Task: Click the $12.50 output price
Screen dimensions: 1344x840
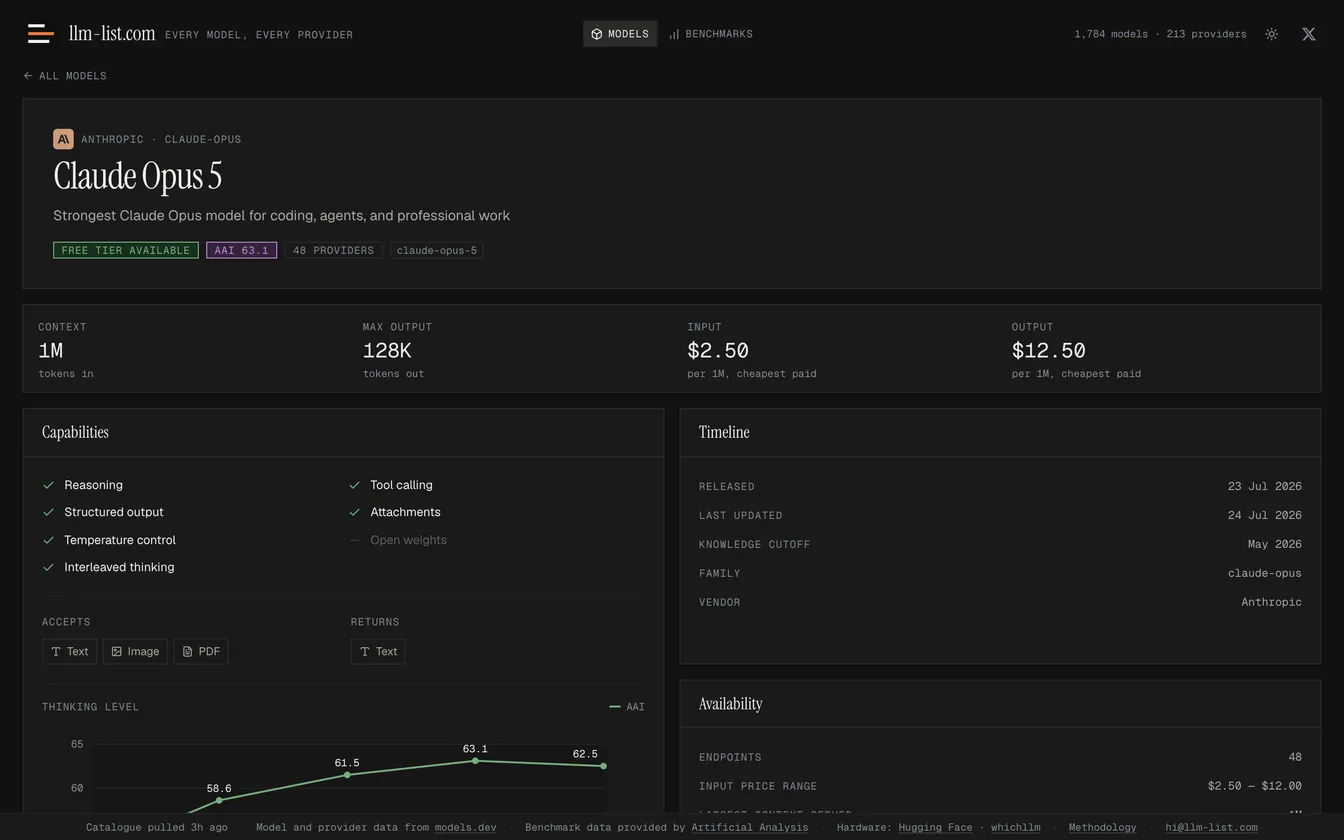Action: pos(1049,351)
